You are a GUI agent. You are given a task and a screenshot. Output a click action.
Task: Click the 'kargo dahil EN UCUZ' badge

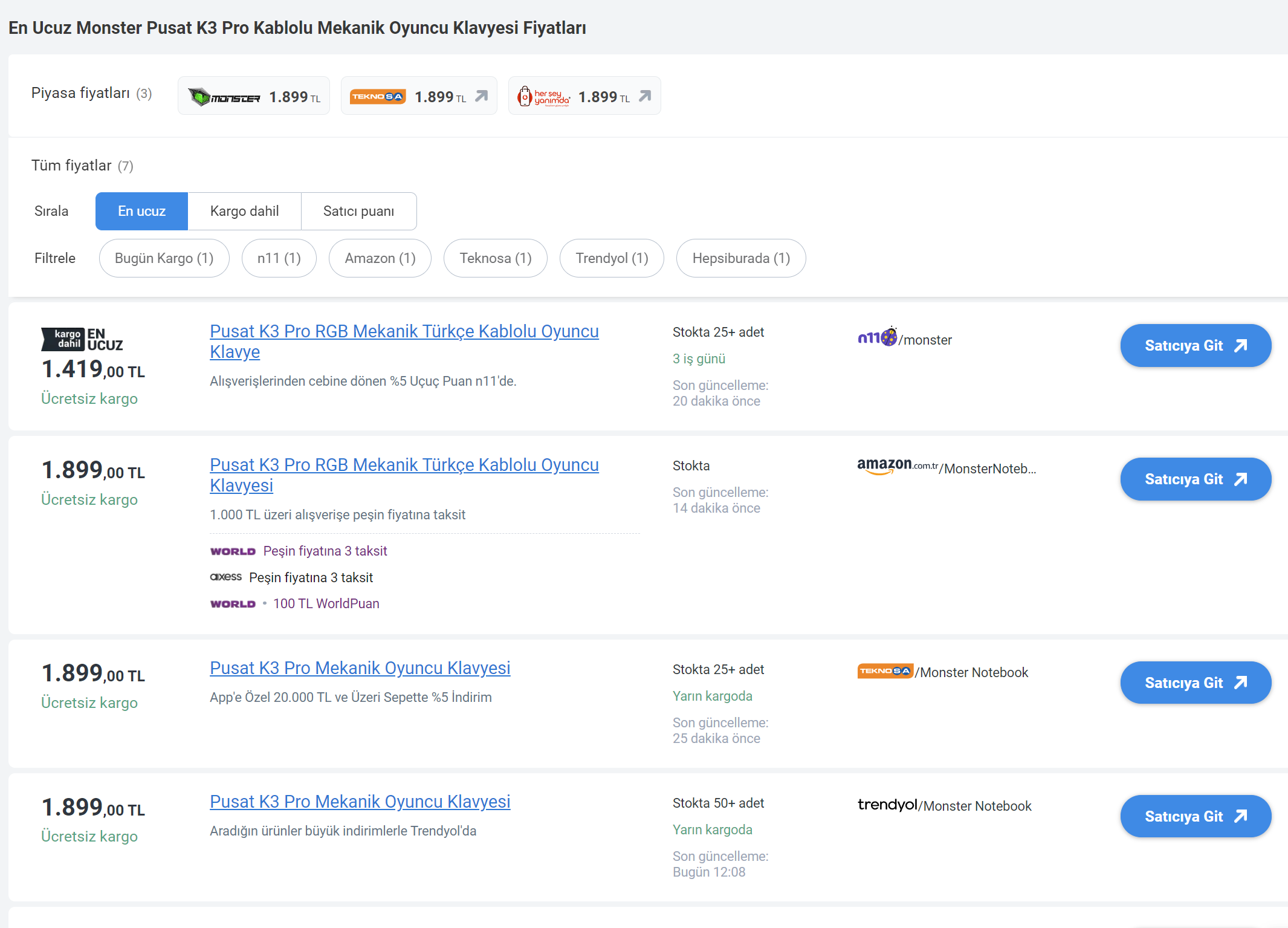coord(82,339)
